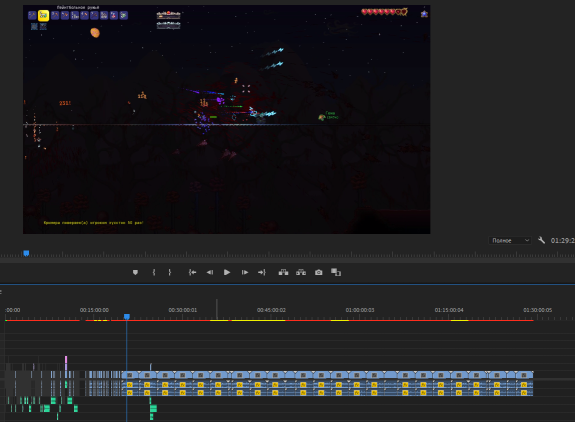This screenshot has width=575, height=422.
Task: Click the Mark Out button
Action: point(169,272)
